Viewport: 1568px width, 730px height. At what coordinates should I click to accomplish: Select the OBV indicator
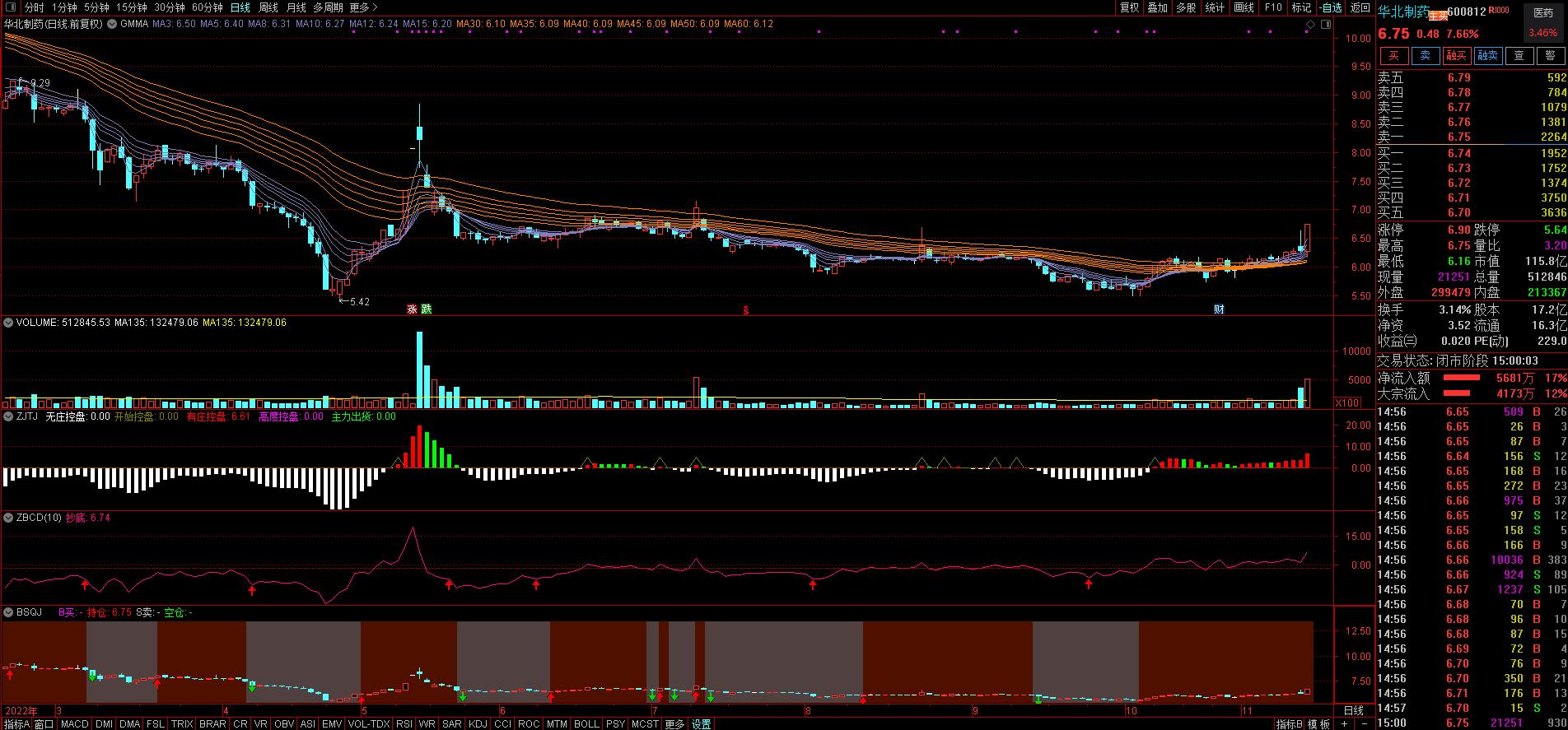click(x=284, y=724)
